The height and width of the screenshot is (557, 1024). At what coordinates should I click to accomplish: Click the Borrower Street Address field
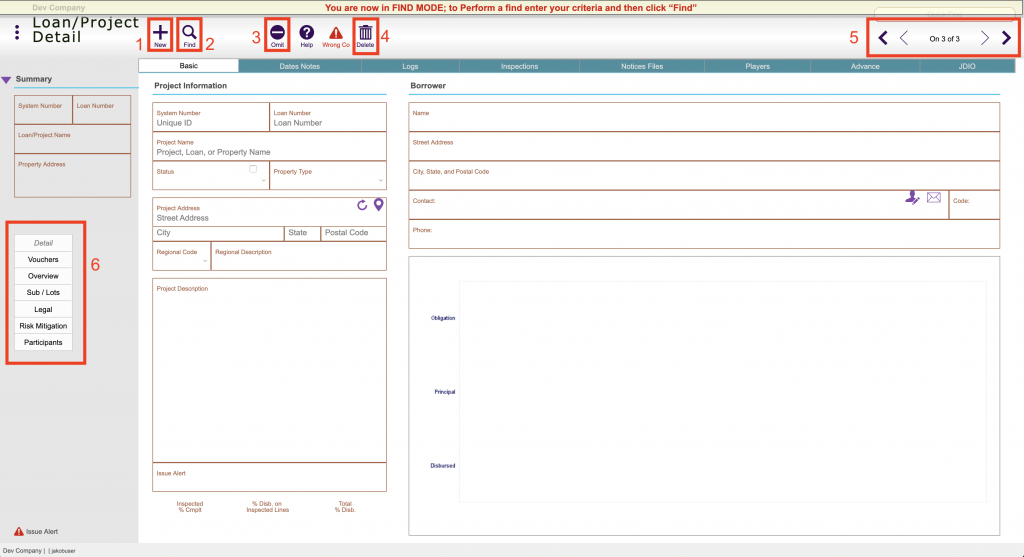click(704, 147)
